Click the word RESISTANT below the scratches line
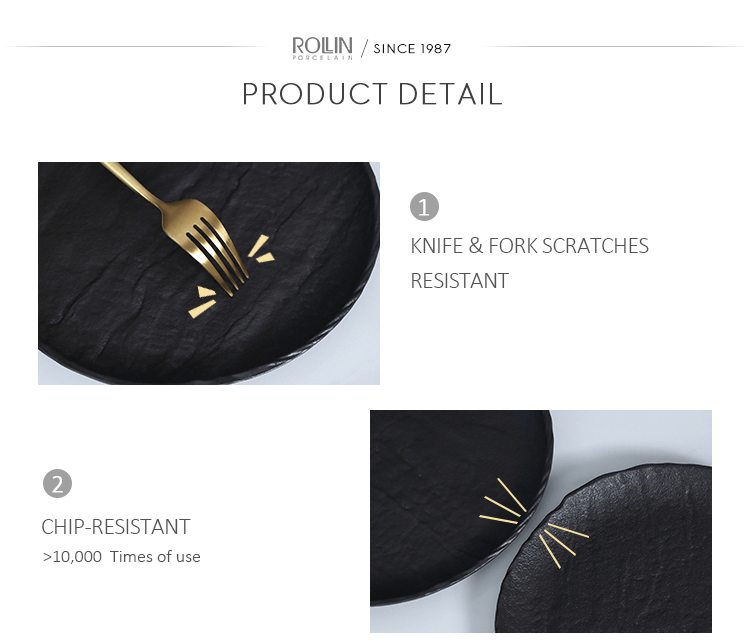The height and width of the screenshot is (642, 750). pyautogui.click(x=459, y=281)
